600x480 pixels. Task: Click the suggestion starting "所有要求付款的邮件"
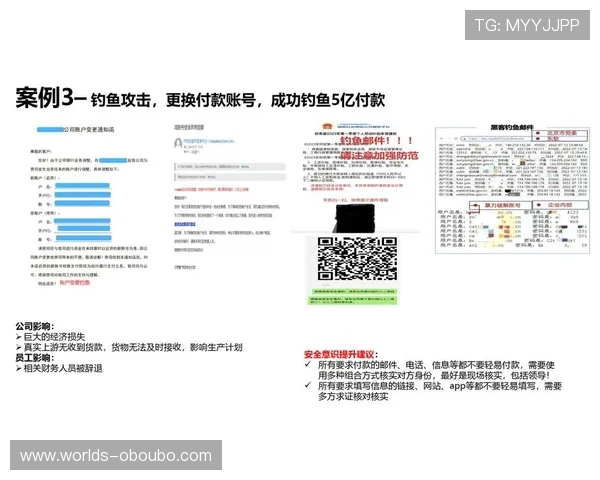436,370
